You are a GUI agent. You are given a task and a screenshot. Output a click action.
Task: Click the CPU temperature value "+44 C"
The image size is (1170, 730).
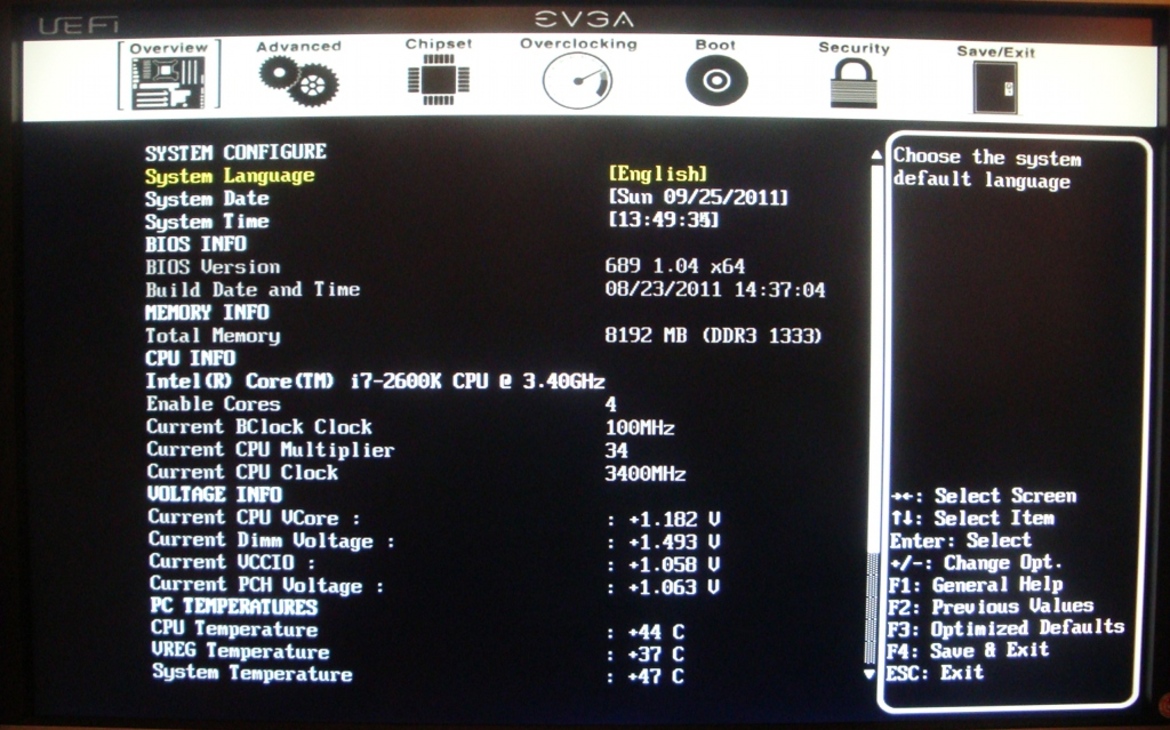point(656,632)
